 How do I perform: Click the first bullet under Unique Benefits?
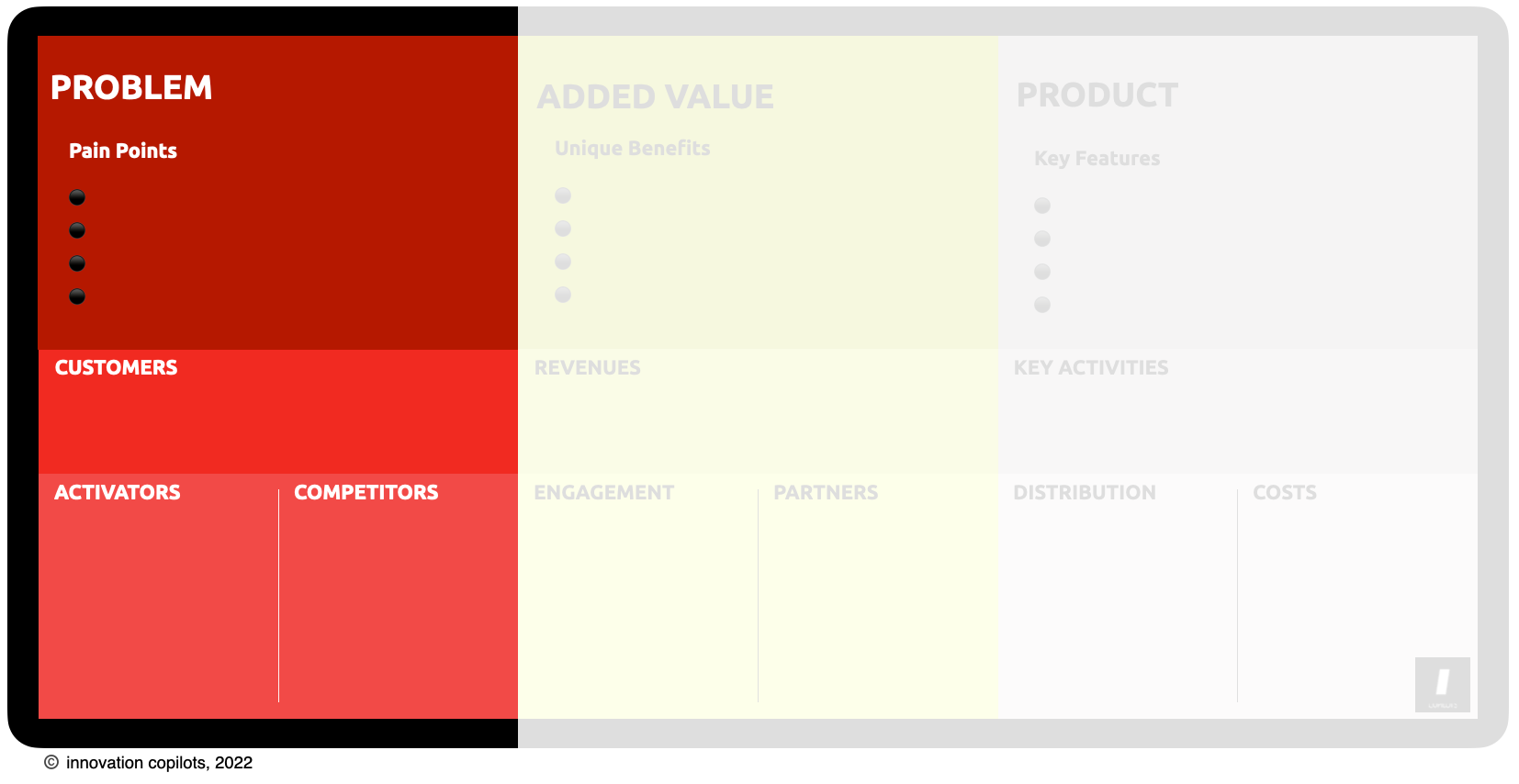pyautogui.click(x=563, y=196)
